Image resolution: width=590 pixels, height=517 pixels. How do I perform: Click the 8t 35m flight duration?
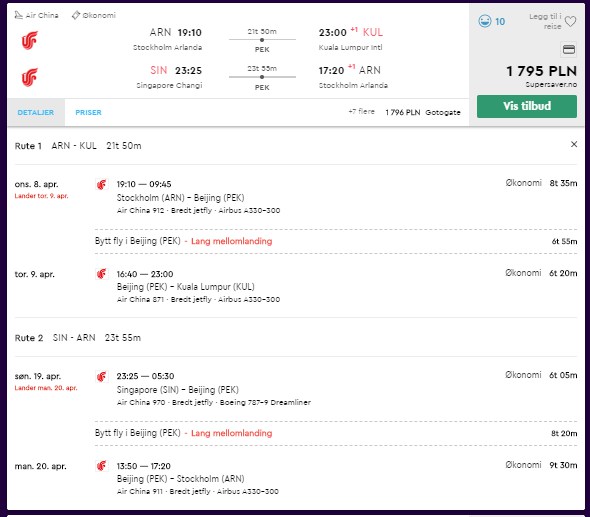(x=563, y=183)
